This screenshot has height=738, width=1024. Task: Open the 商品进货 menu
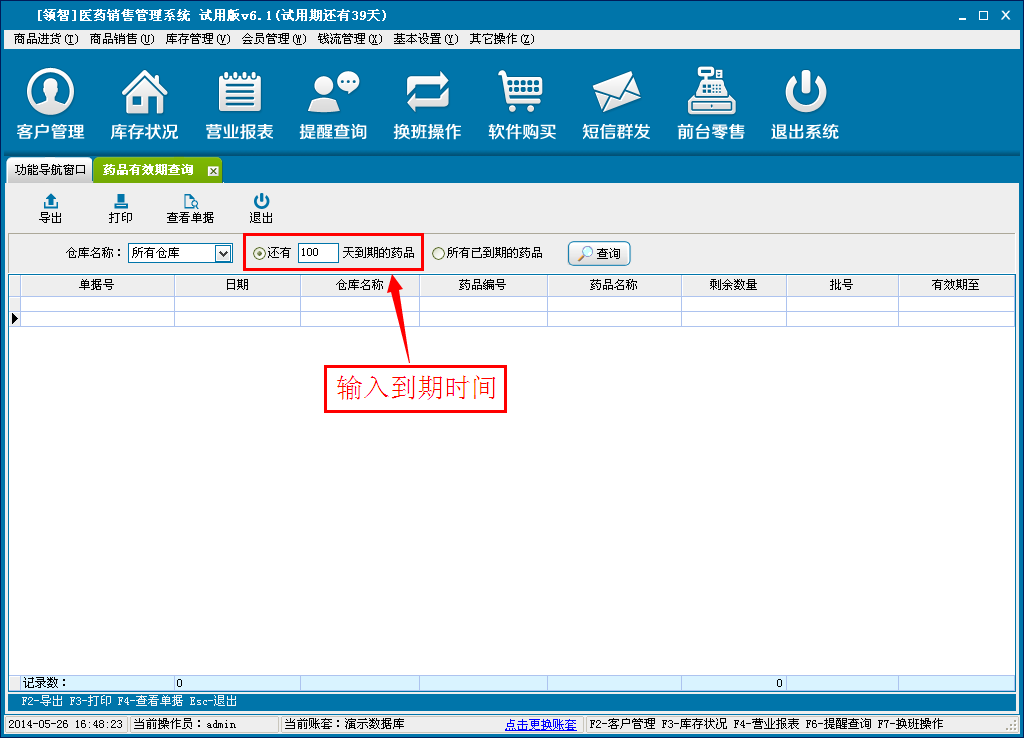(x=46, y=39)
